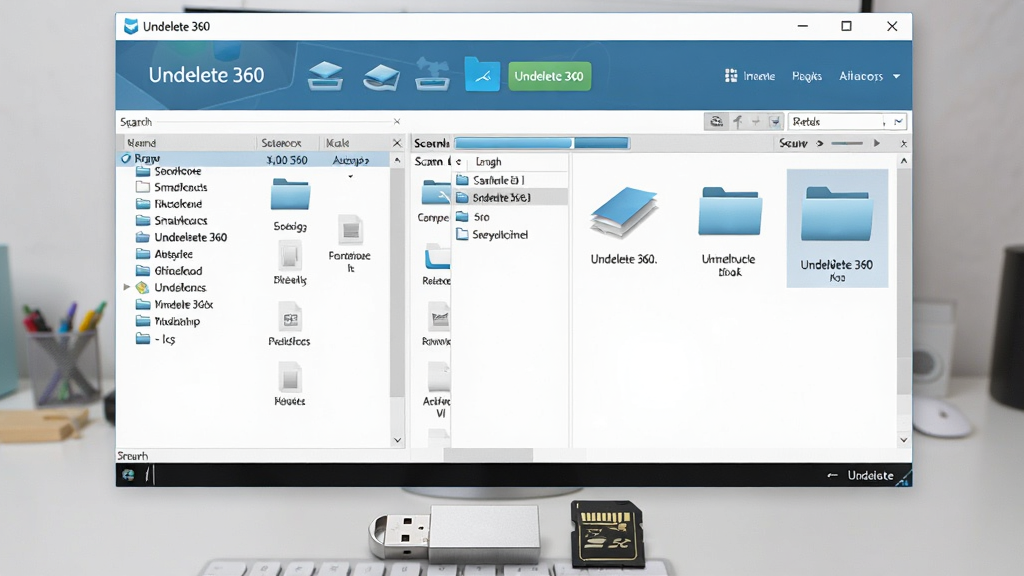
Task: Focus the Search field at the top left
Action: pos(255,122)
